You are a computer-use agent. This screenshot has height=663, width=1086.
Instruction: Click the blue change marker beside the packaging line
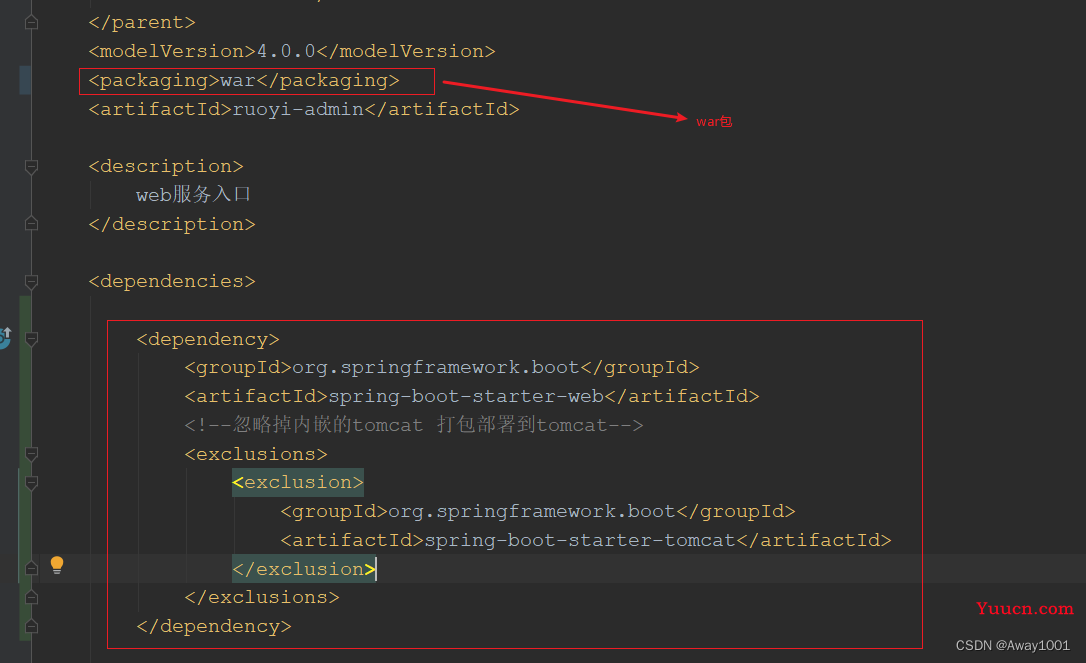point(25,80)
